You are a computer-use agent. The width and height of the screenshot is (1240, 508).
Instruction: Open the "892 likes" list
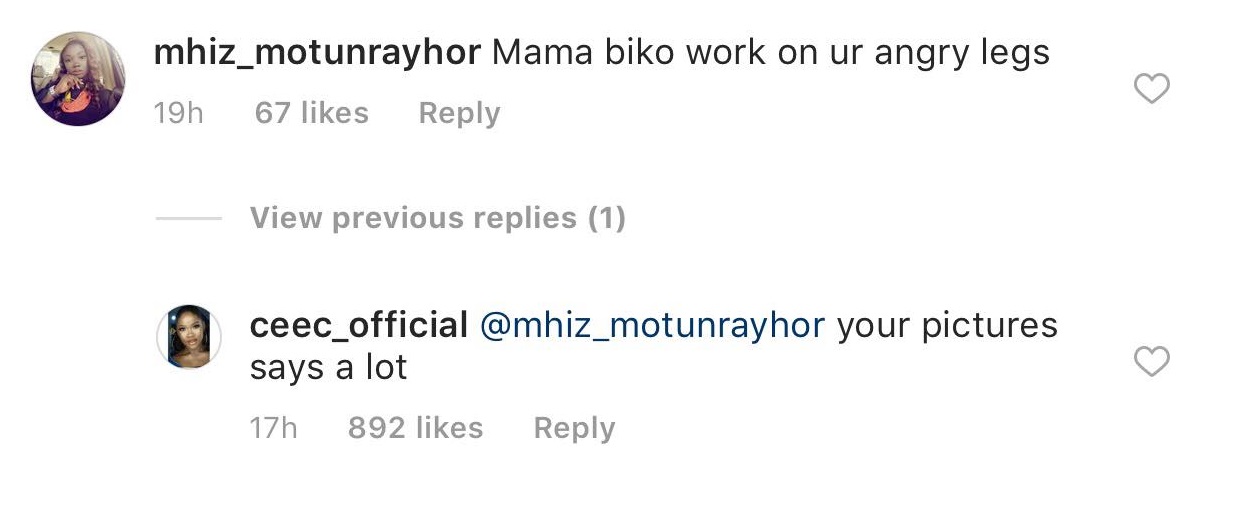click(415, 428)
